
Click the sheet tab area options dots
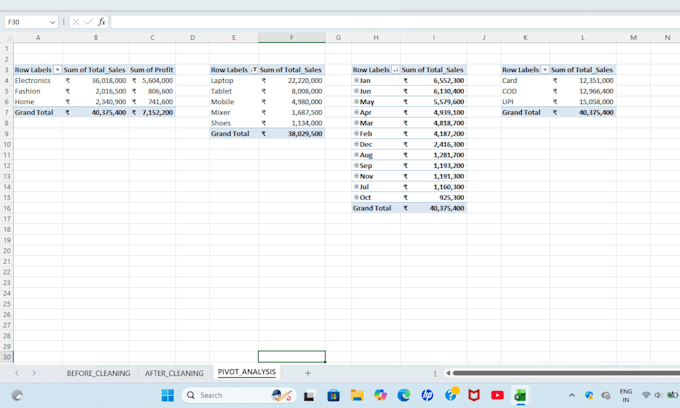pos(435,373)
